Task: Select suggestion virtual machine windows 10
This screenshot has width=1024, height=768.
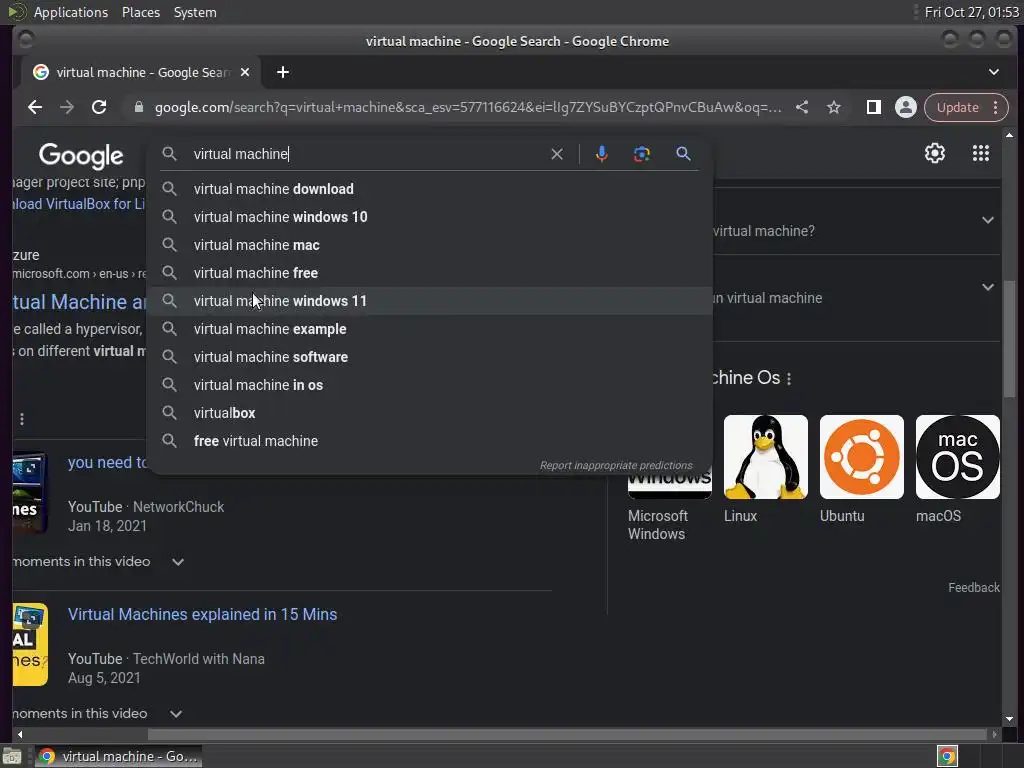Action: 430,217
